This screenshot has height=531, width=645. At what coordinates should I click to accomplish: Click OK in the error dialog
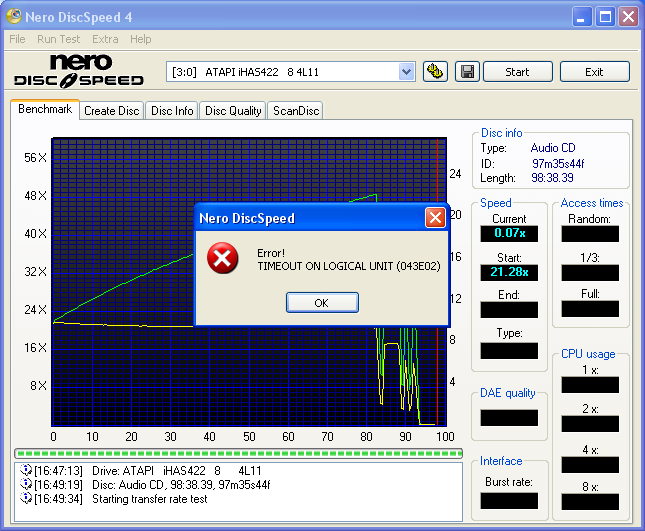coord(322,303)
